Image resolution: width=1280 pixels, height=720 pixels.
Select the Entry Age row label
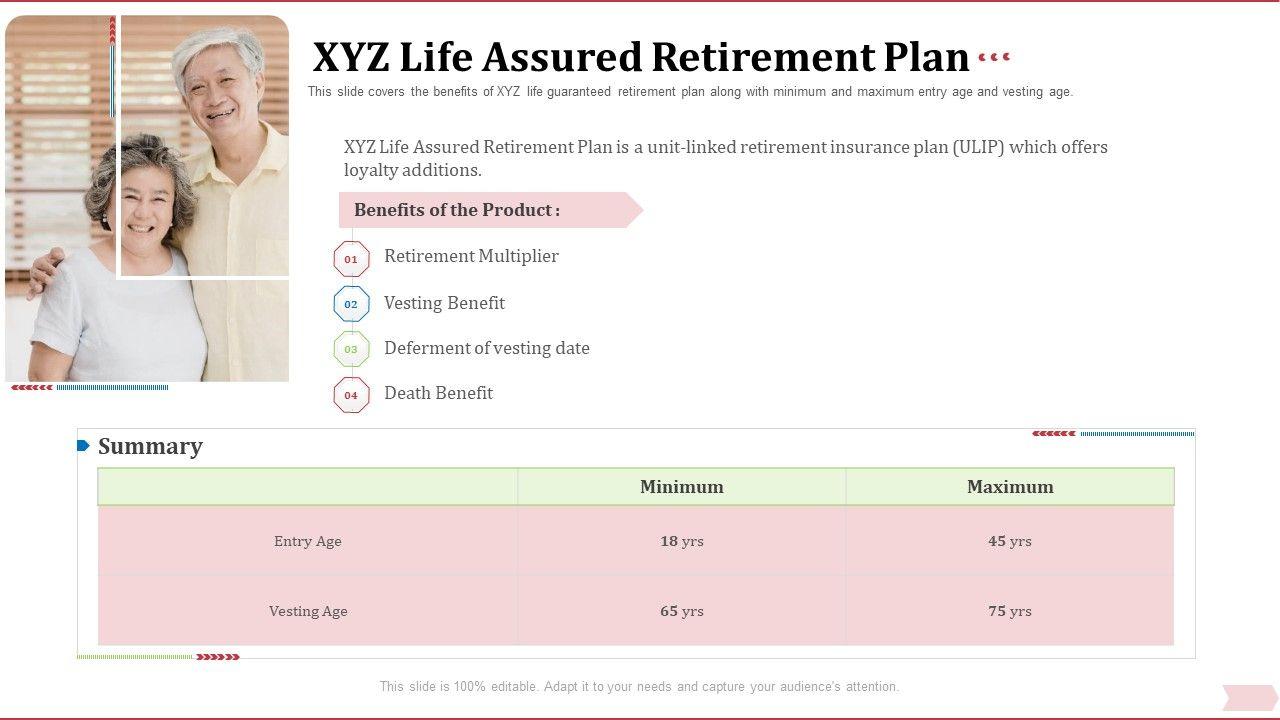pyautogui.click(x=308, y=541)
